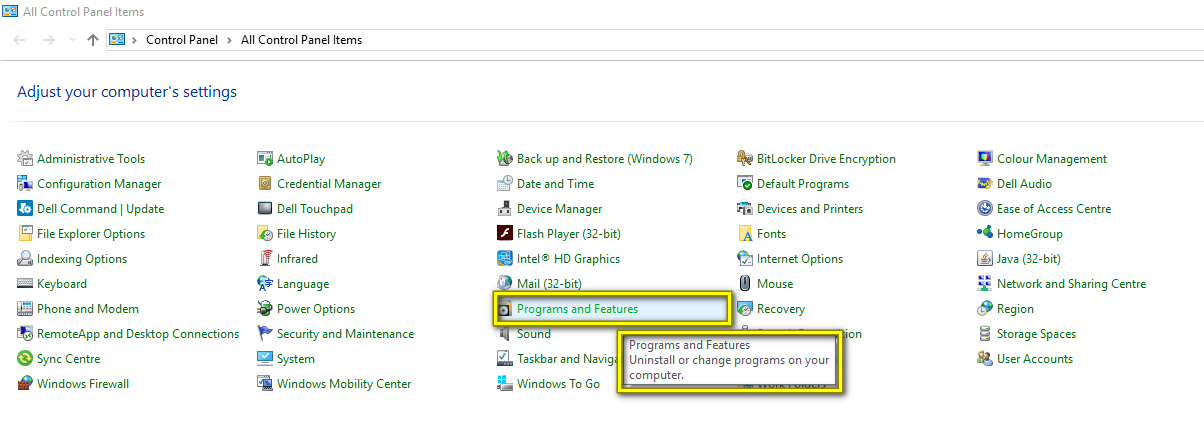Open Internet Options link
The width and height of the screenshot is (1204, 423).
coord(800,259)
